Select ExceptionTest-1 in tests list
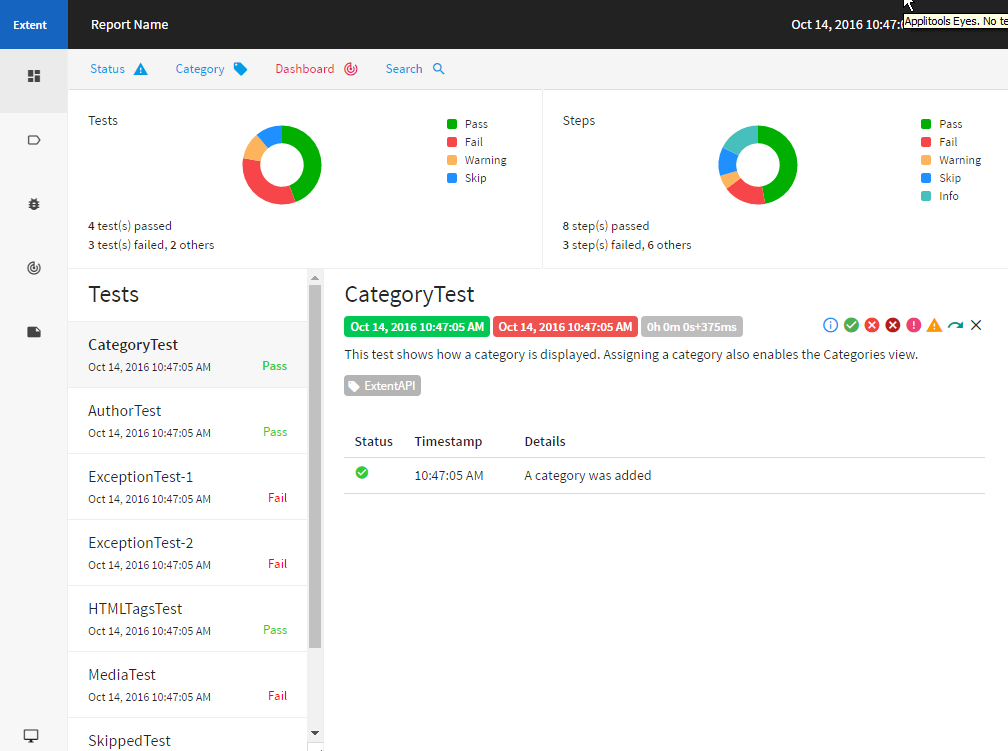Viewport: 1008px width, 751px height. pyautogui.click(x=188, y=487)
